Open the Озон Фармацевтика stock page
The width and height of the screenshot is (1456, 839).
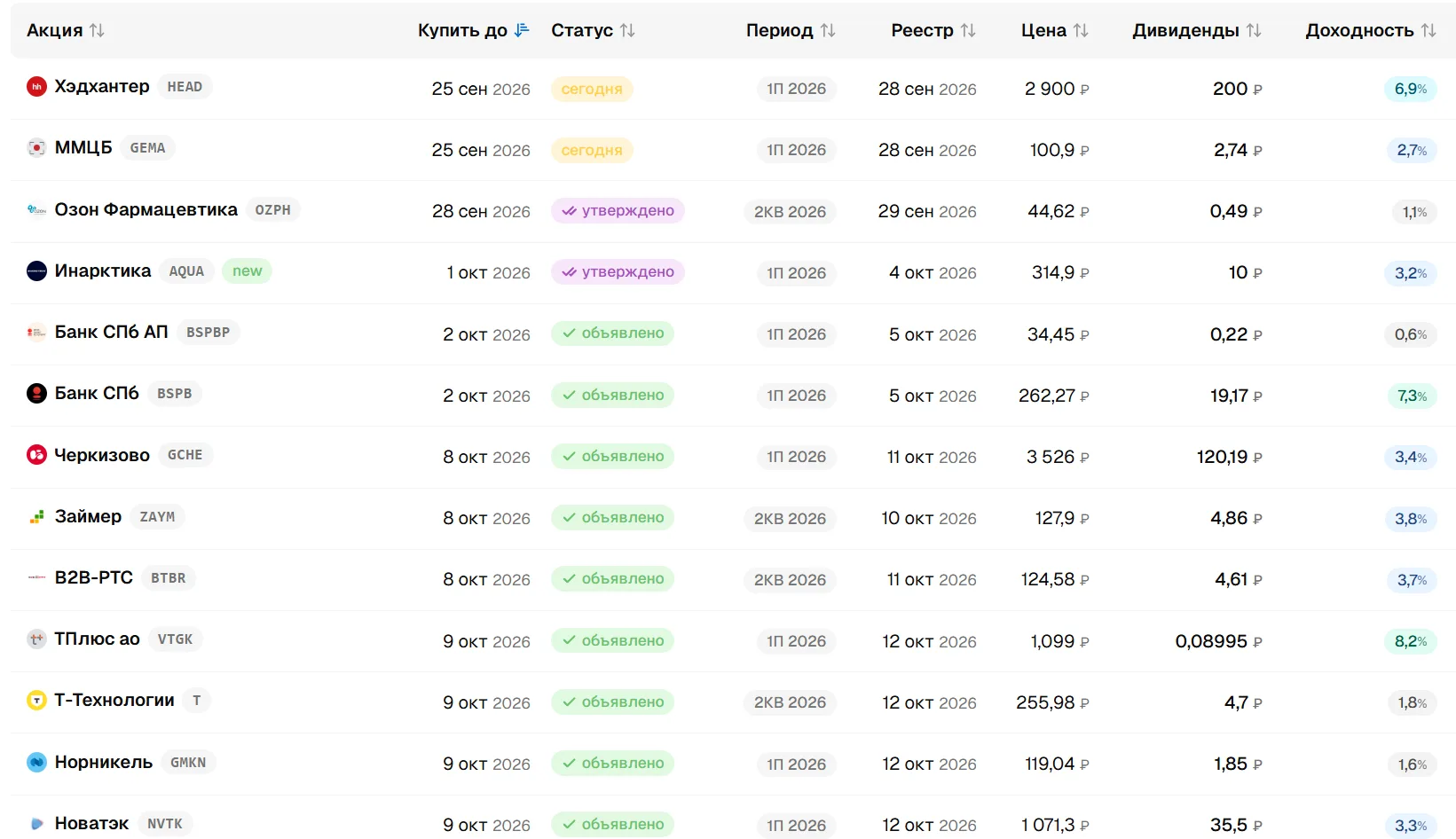click(146, 210)
